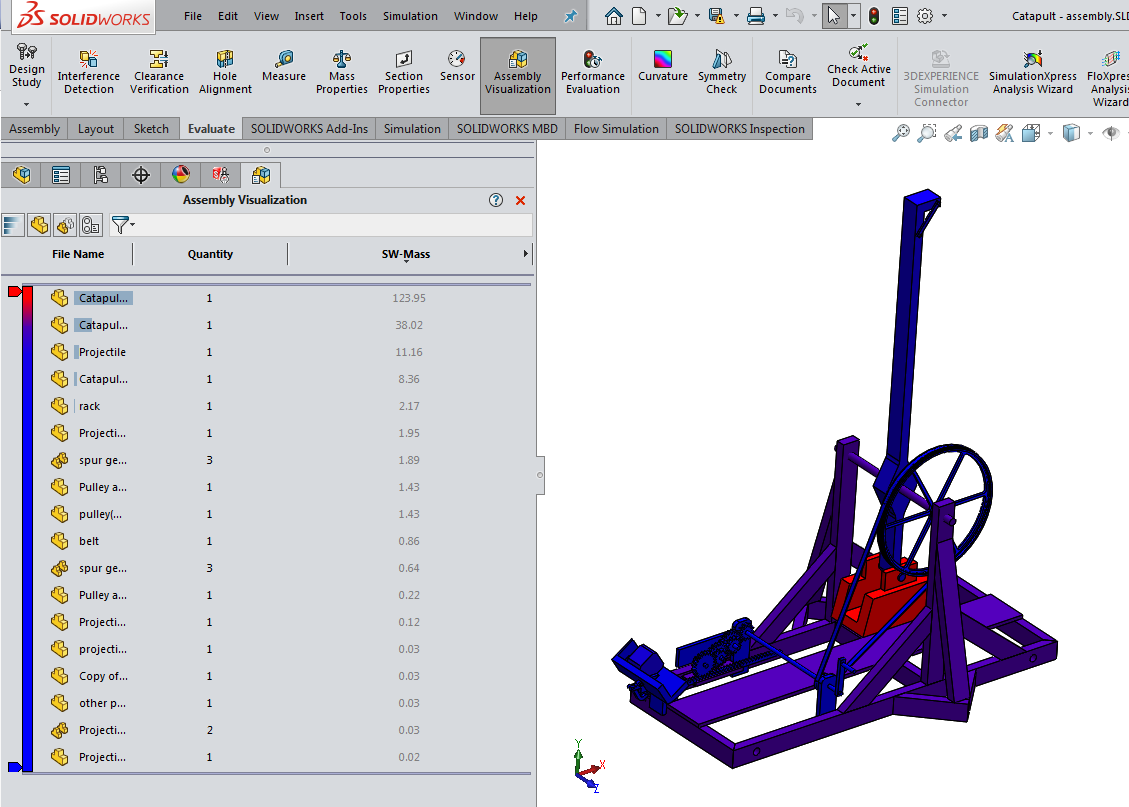Open the Insert menu
Screen dimensions: 1129x807
309,16
